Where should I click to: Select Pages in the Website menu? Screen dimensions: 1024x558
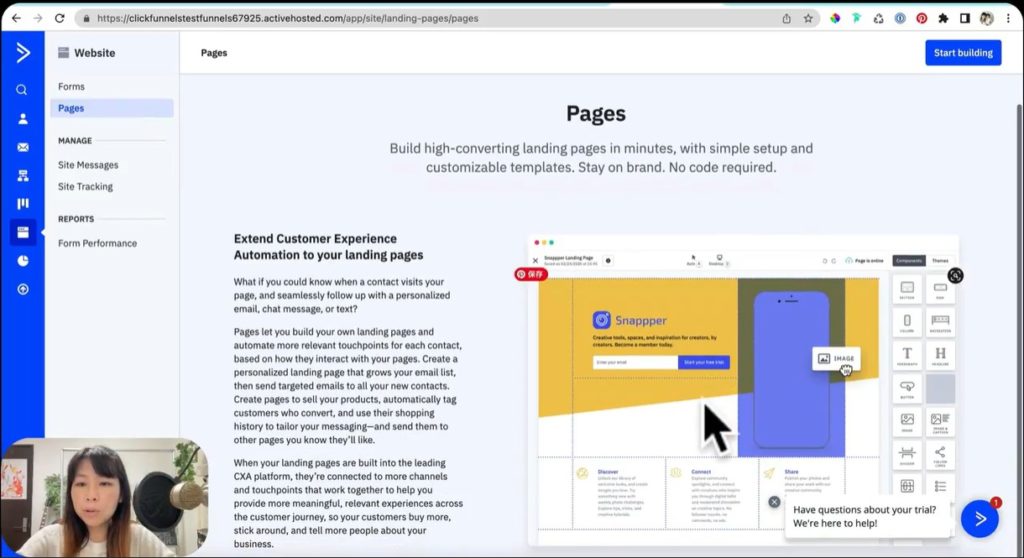71,108
